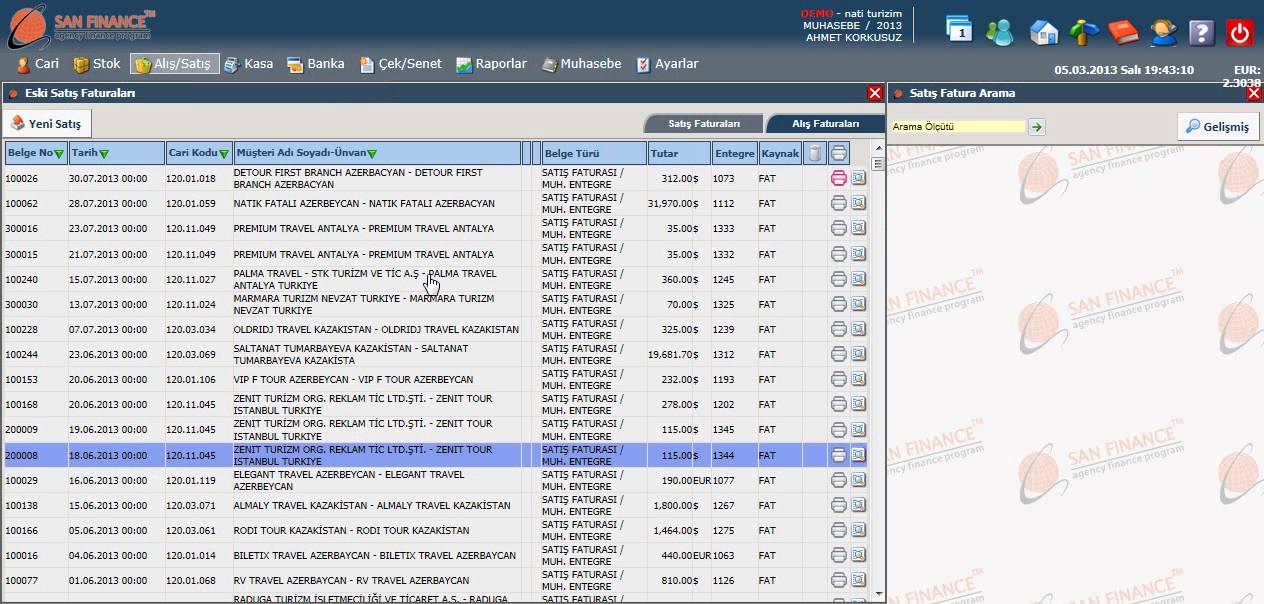Click the printer icon in table header

click(839, 153)
